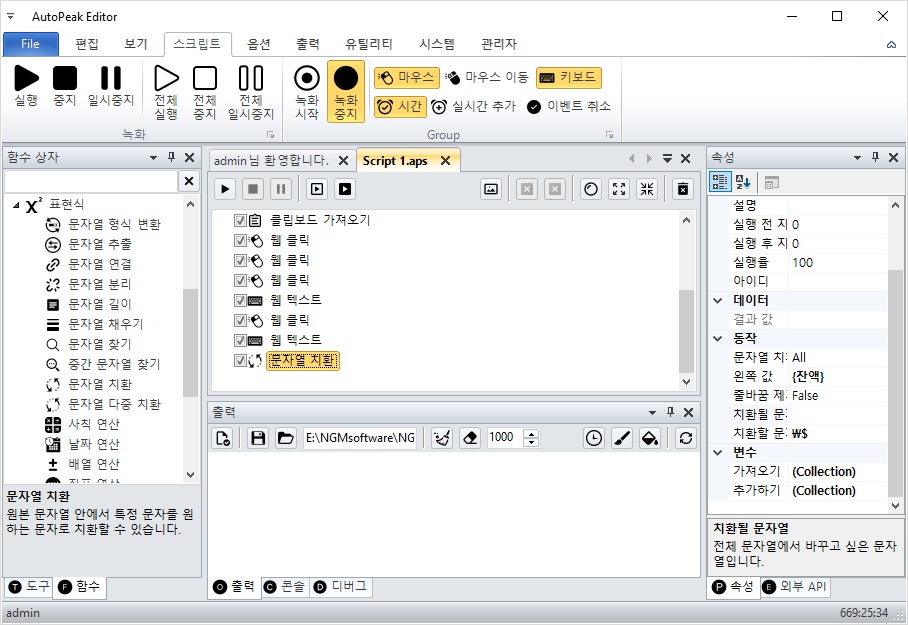This screenshot has height=625, width=908.
Task: Click the alphabetical sort icon in 속성
Action: tap(743, 182)
